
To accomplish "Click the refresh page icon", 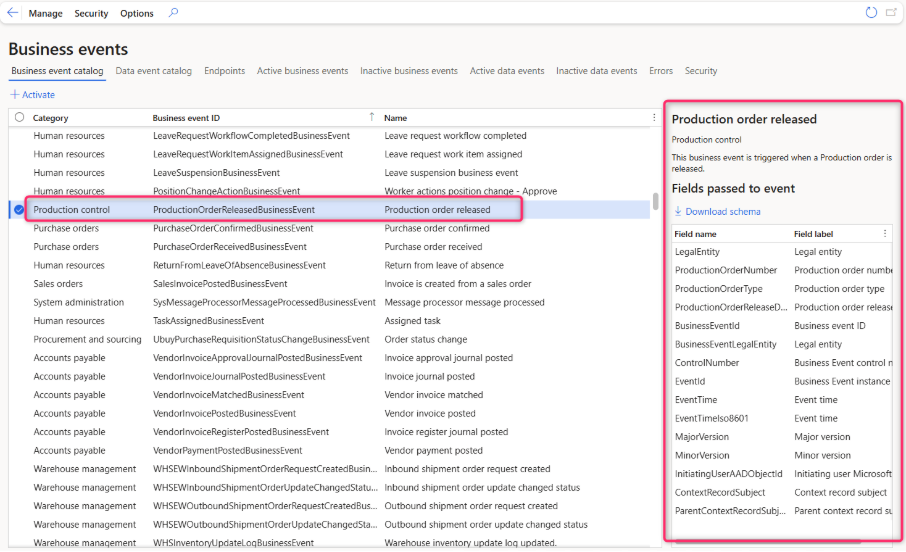I will pos(871,13).
